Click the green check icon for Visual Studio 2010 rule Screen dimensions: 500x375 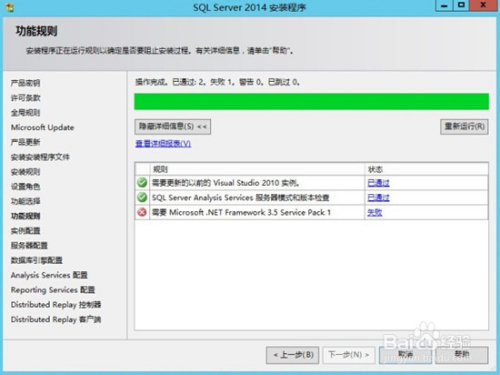(142, 183)
